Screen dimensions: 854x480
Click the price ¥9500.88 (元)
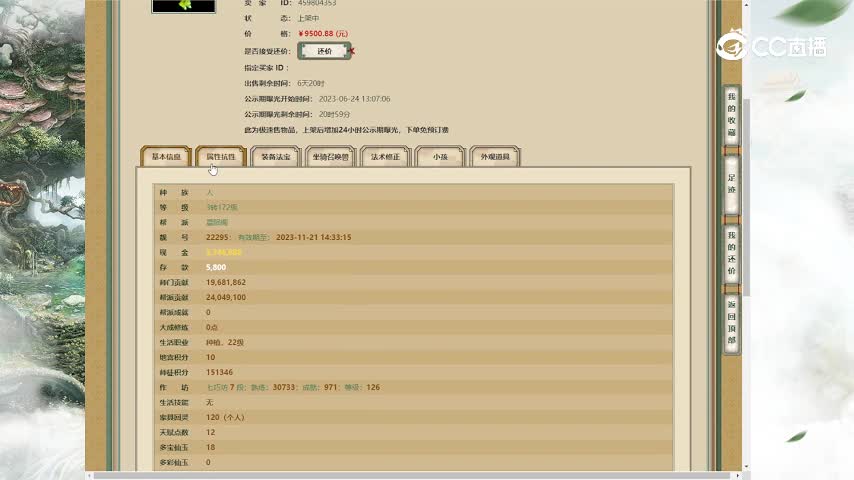[323, 34]
